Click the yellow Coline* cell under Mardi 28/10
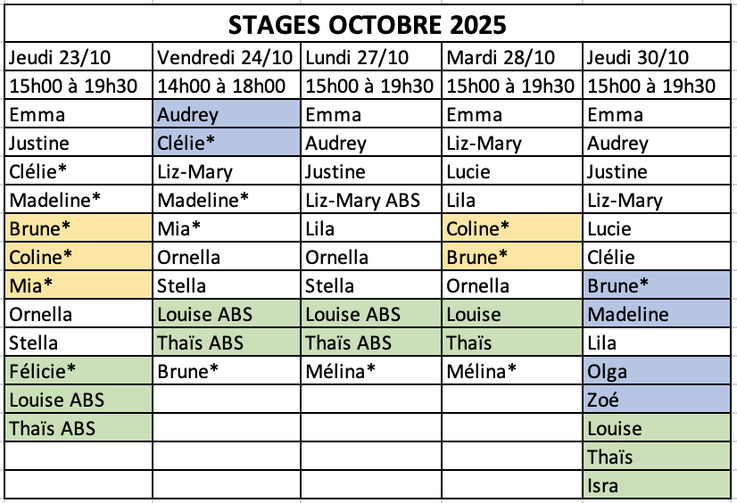Image resolution: width=737 pixels, height=503 pixels. (512, 228)
